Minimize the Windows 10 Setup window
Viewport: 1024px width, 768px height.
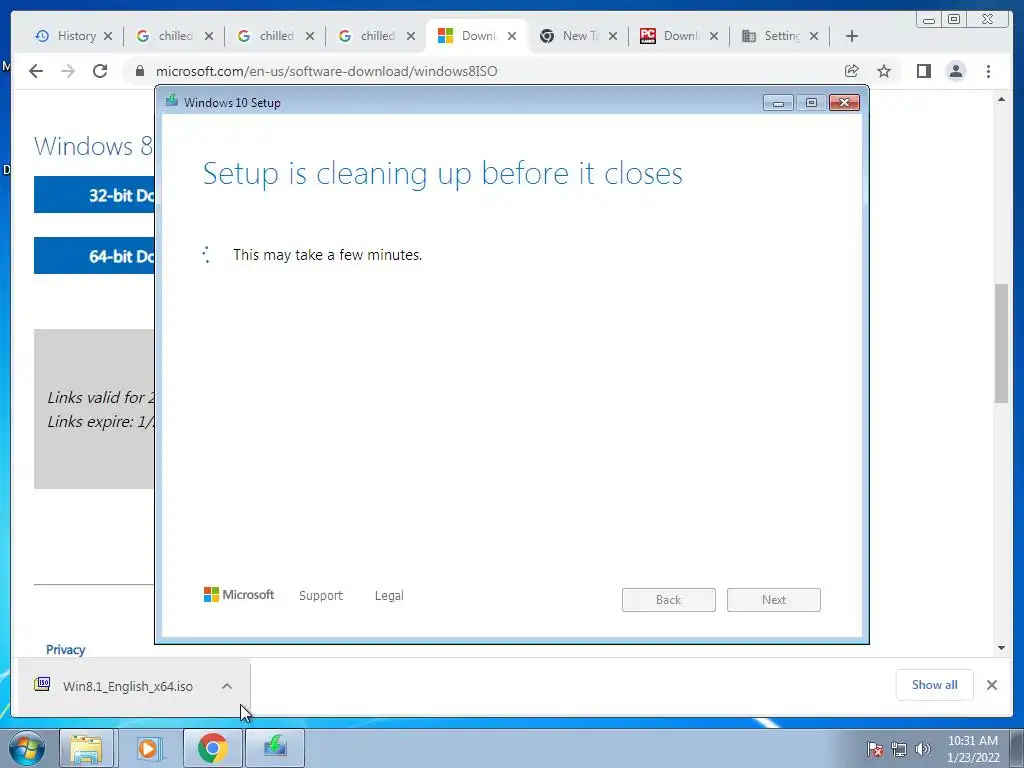778,103
